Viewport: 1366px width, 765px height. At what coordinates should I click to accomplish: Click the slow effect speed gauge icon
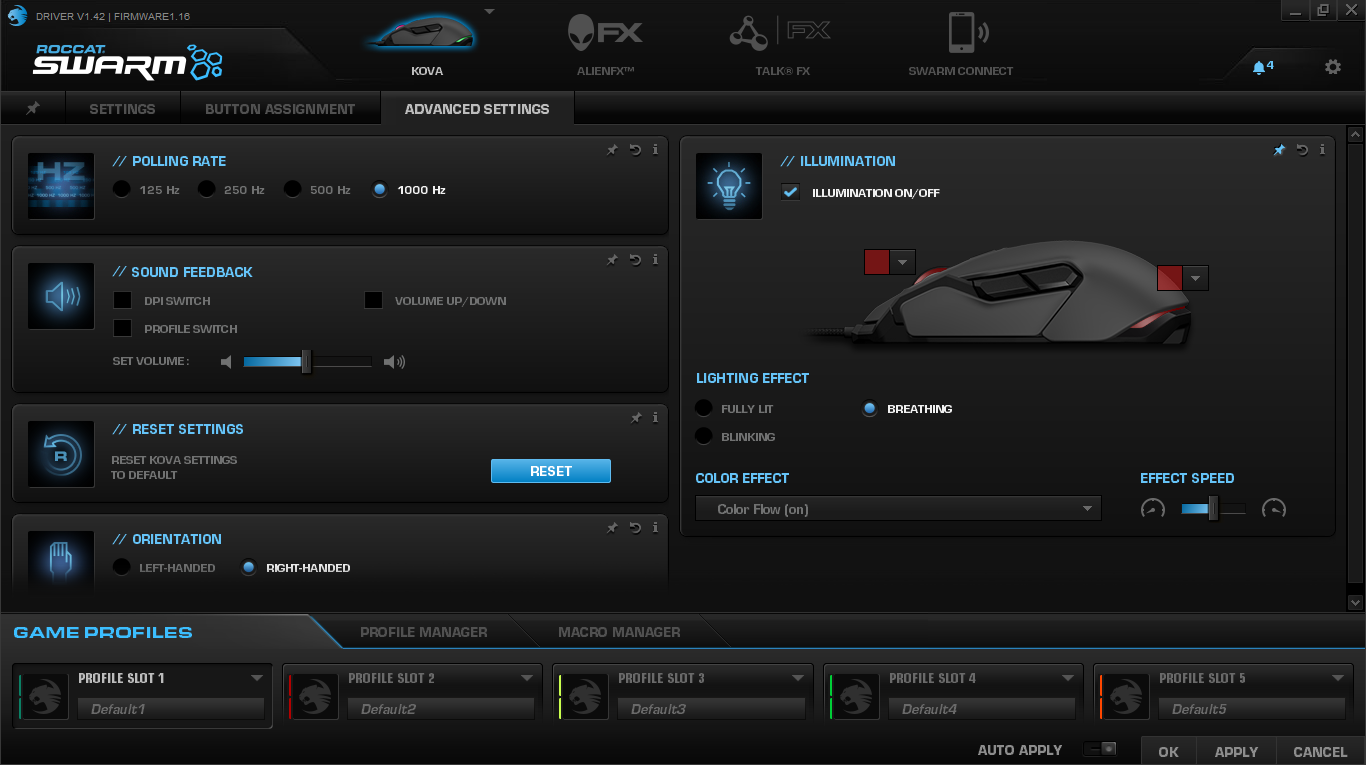(1153, 509)
